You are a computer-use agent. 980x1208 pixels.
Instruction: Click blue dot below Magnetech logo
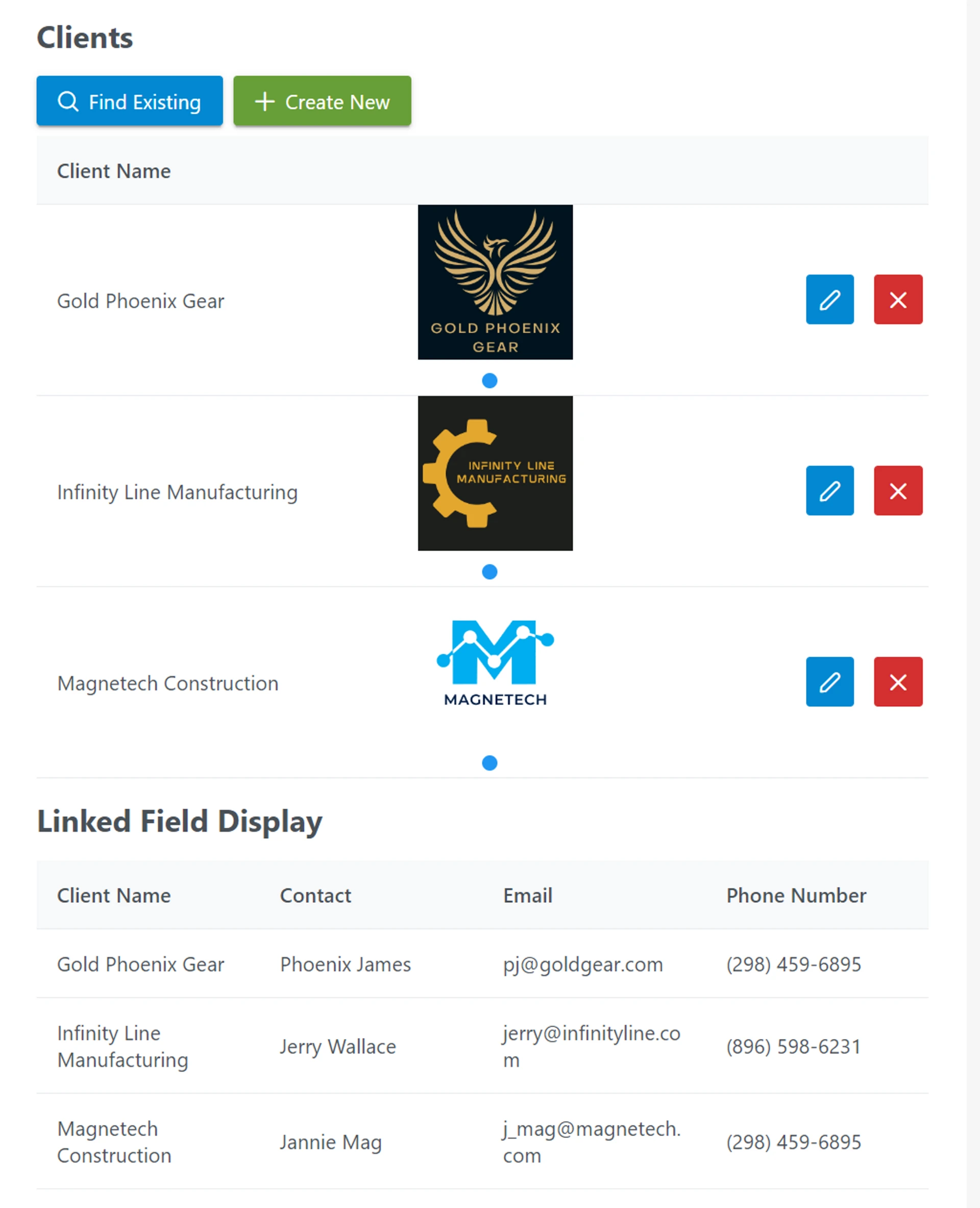click(x=489, y=762)
